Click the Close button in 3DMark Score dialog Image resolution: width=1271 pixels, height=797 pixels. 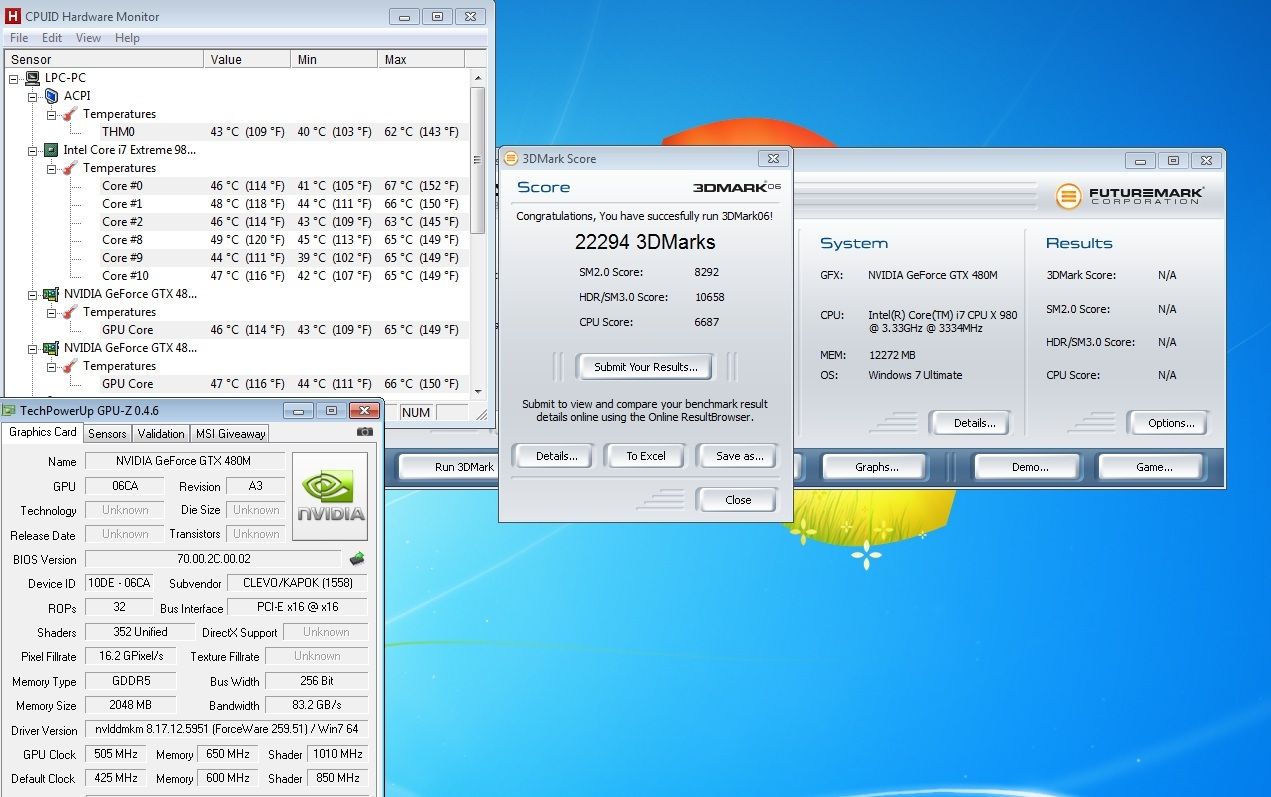tap(738, 500)
